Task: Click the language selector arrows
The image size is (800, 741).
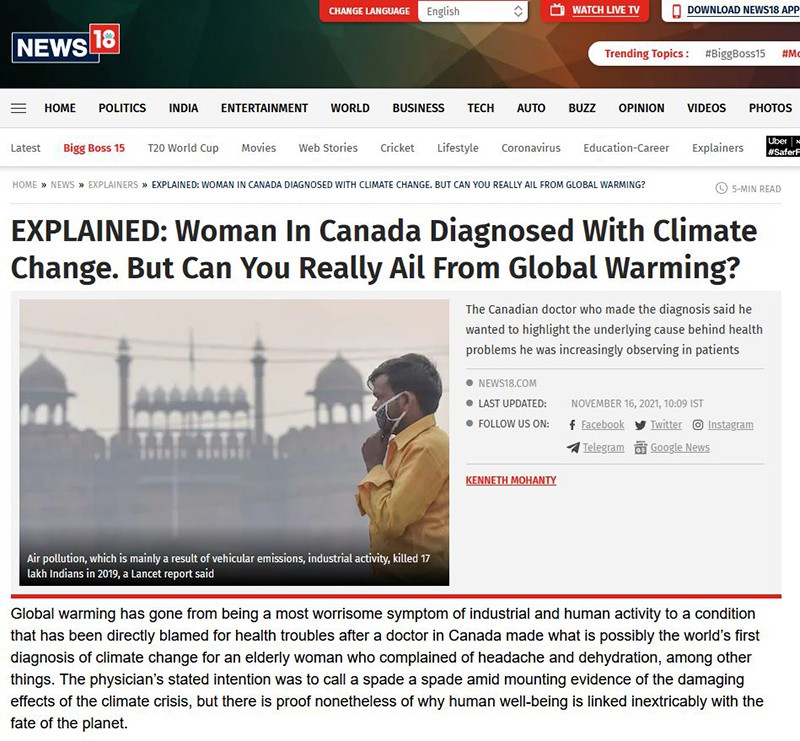Action: pyautogui.click(x=518, y=11)
